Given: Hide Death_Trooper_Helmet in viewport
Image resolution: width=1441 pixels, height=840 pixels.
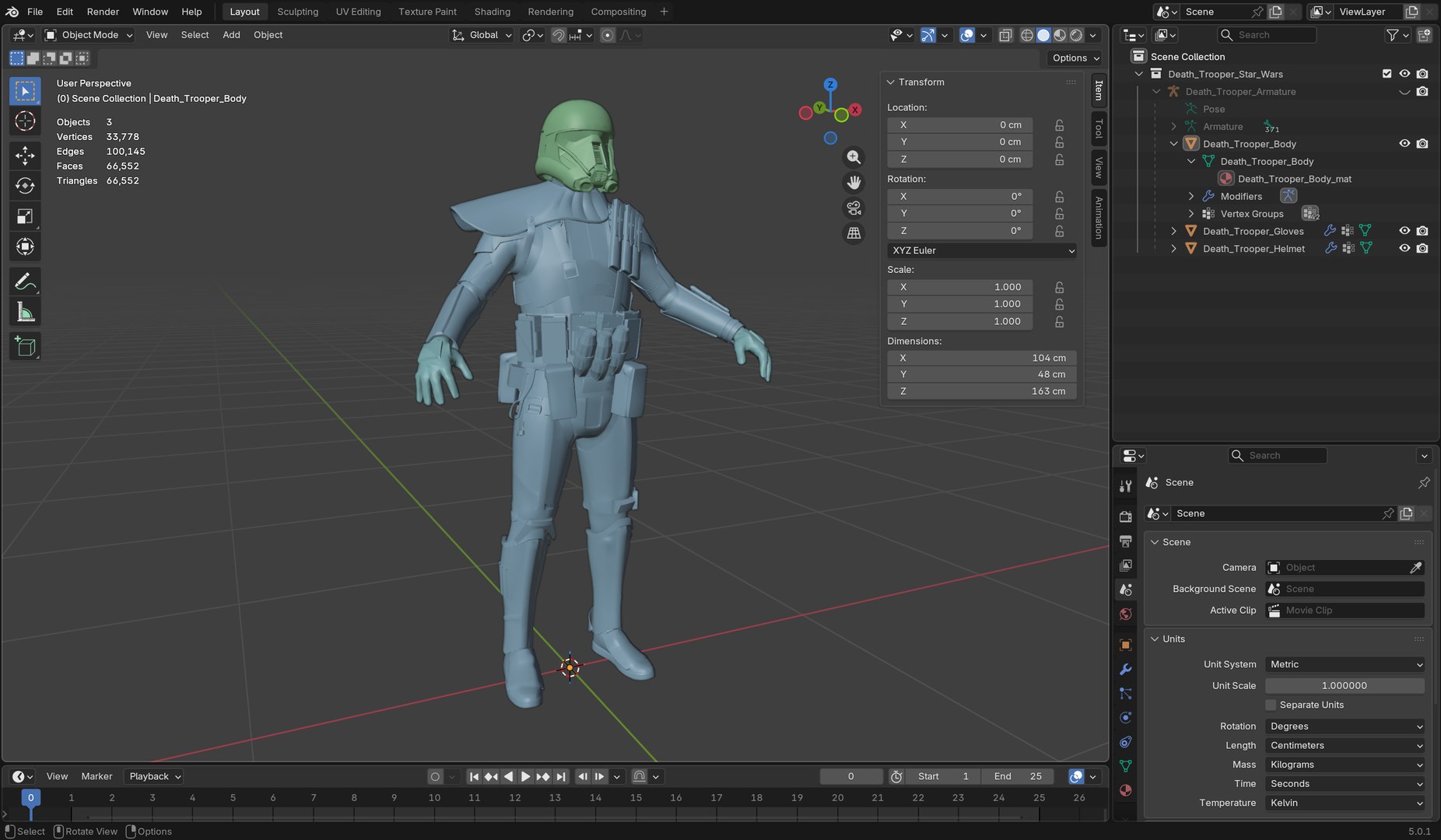Looking at the screenshot, I should pyautogui.click(x=1404, y=248).
